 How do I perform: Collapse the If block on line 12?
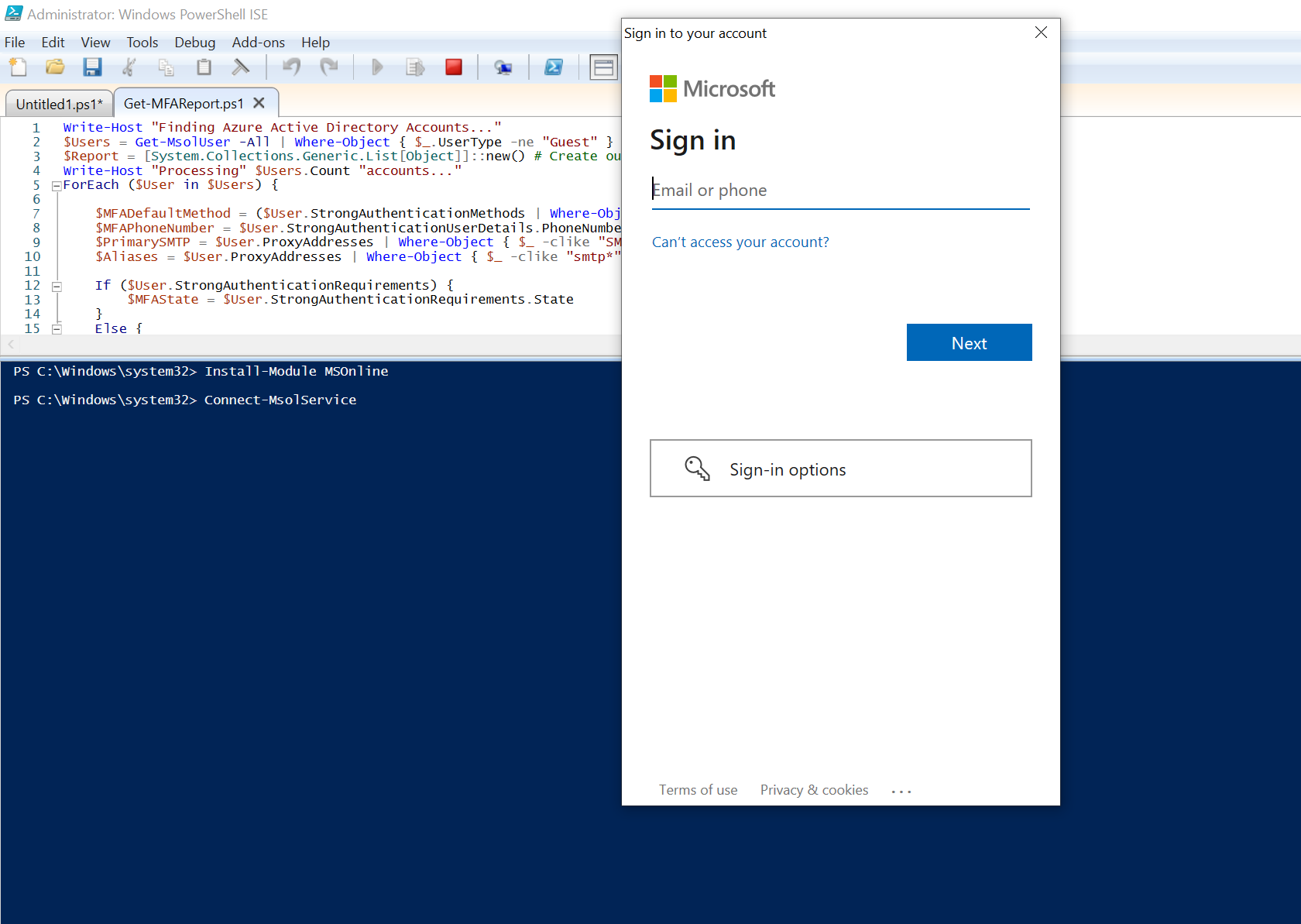57,287
